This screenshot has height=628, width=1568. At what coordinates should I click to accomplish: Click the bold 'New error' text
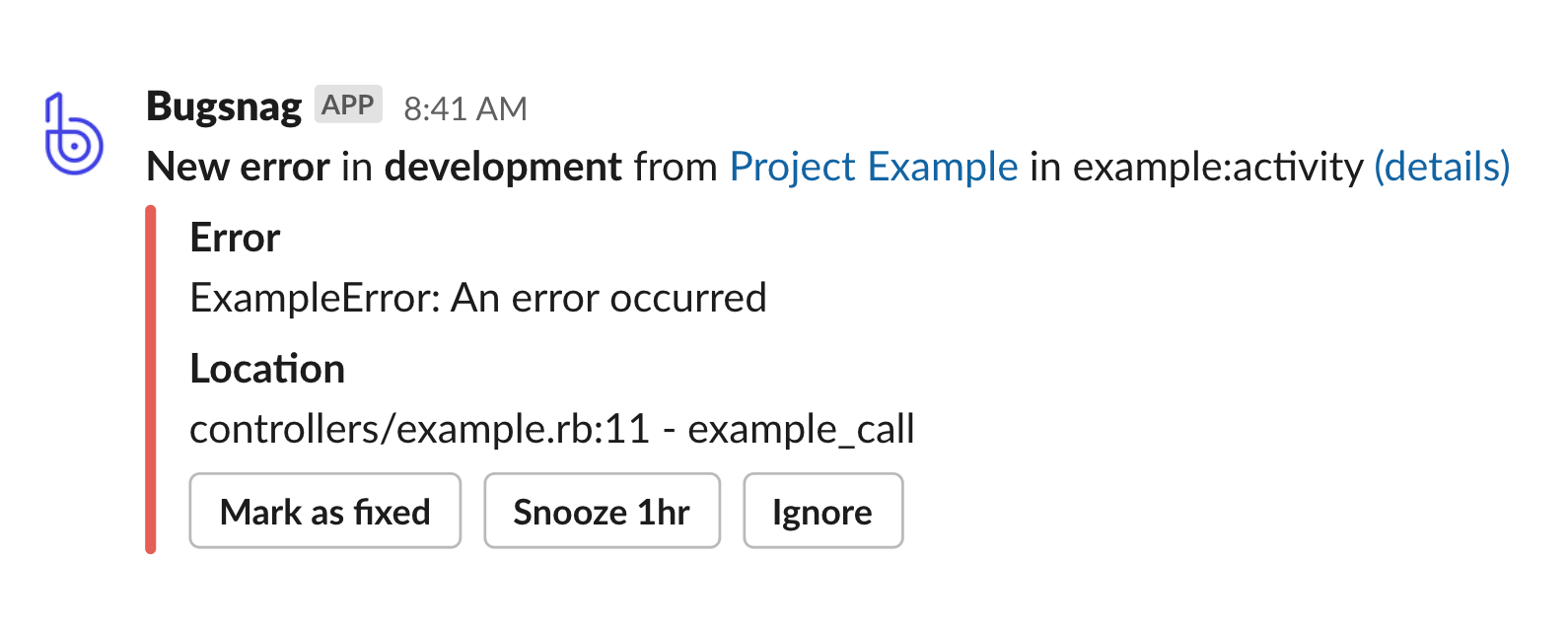click(x=238, y=167)
